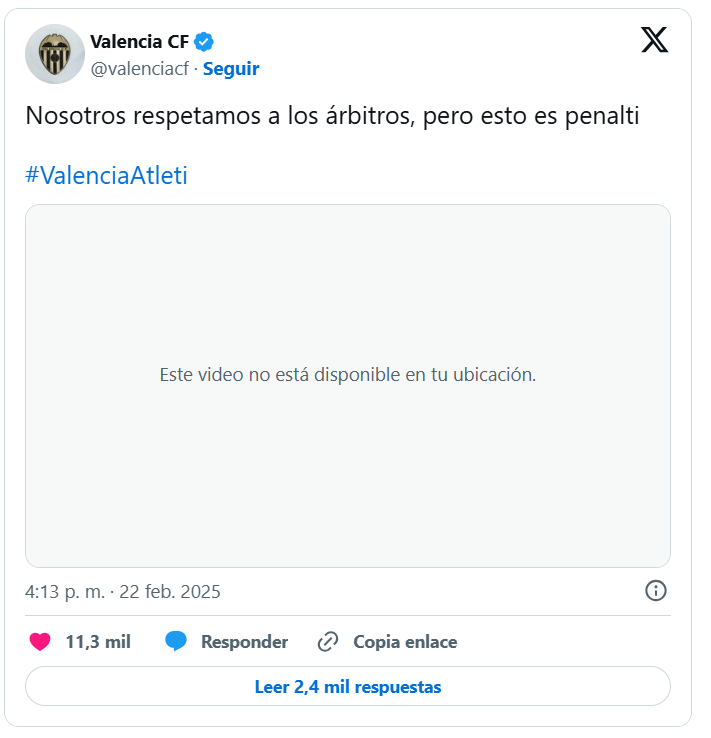The image size is (711, 738).
Task: Select the Copia enlace label
Action: pos(405,642)
